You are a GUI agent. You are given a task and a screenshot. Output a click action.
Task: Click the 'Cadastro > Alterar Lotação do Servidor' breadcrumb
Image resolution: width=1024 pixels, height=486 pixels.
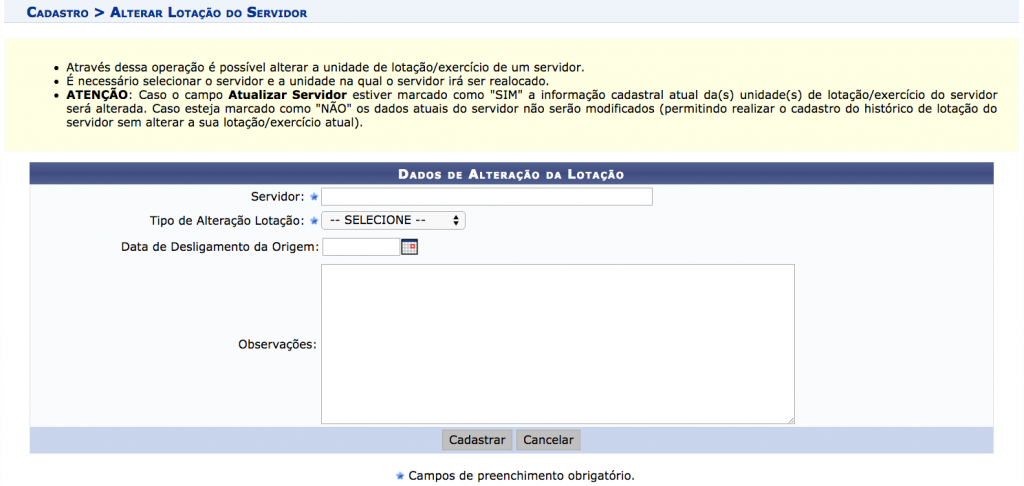(166, 13)
